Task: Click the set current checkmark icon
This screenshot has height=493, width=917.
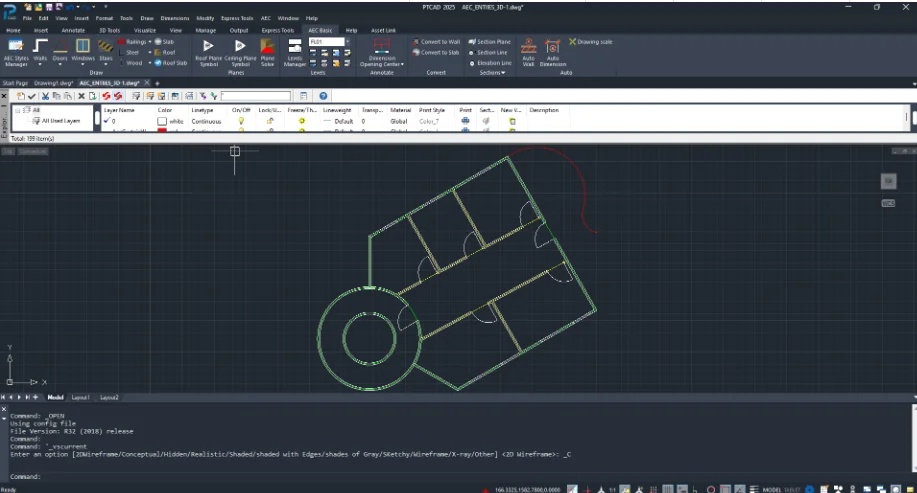Action: [32, 96]
